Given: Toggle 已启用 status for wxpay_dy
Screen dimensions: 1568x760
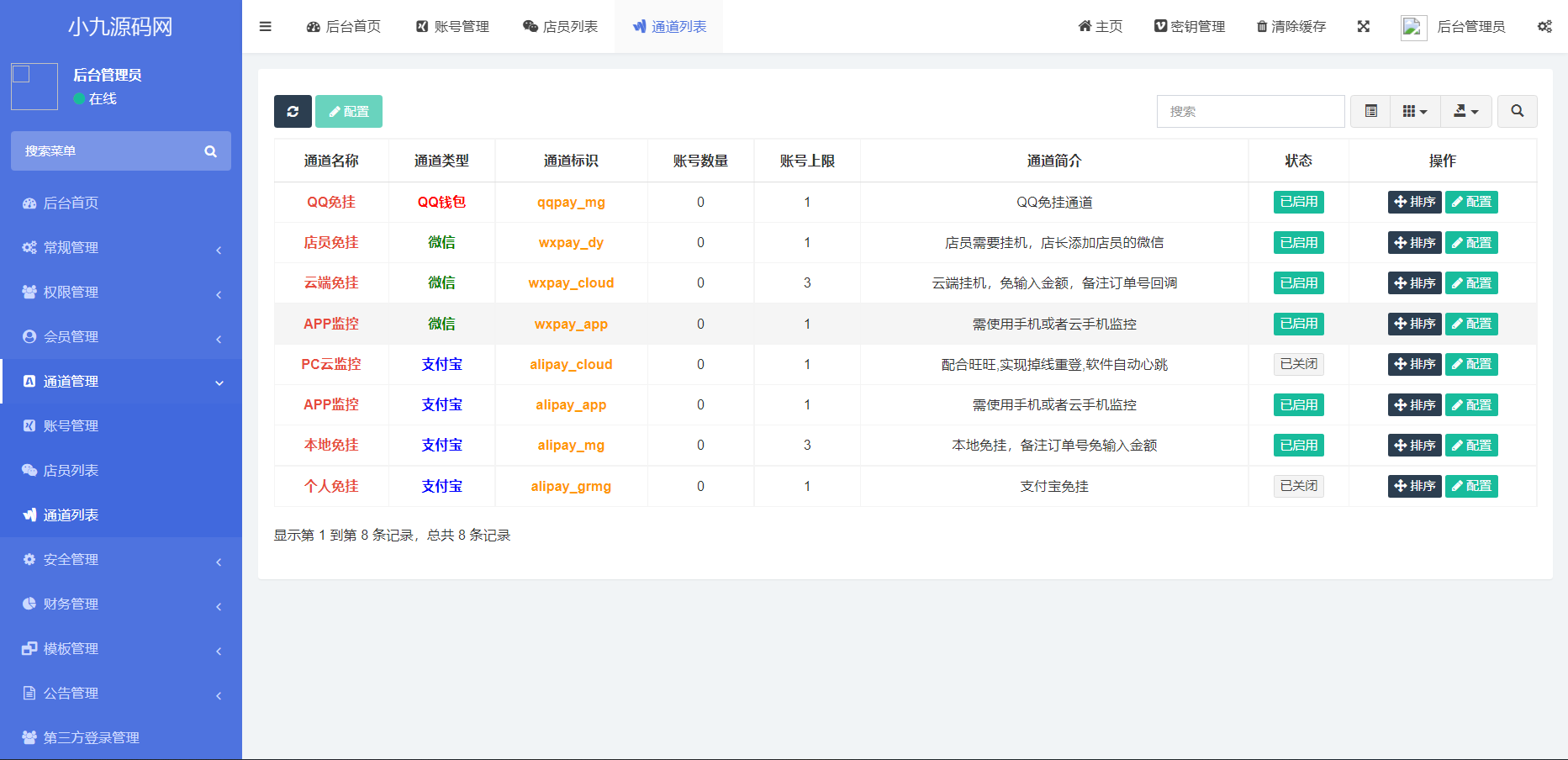Looking at the screenshot, I should [x=1298, y=242].
